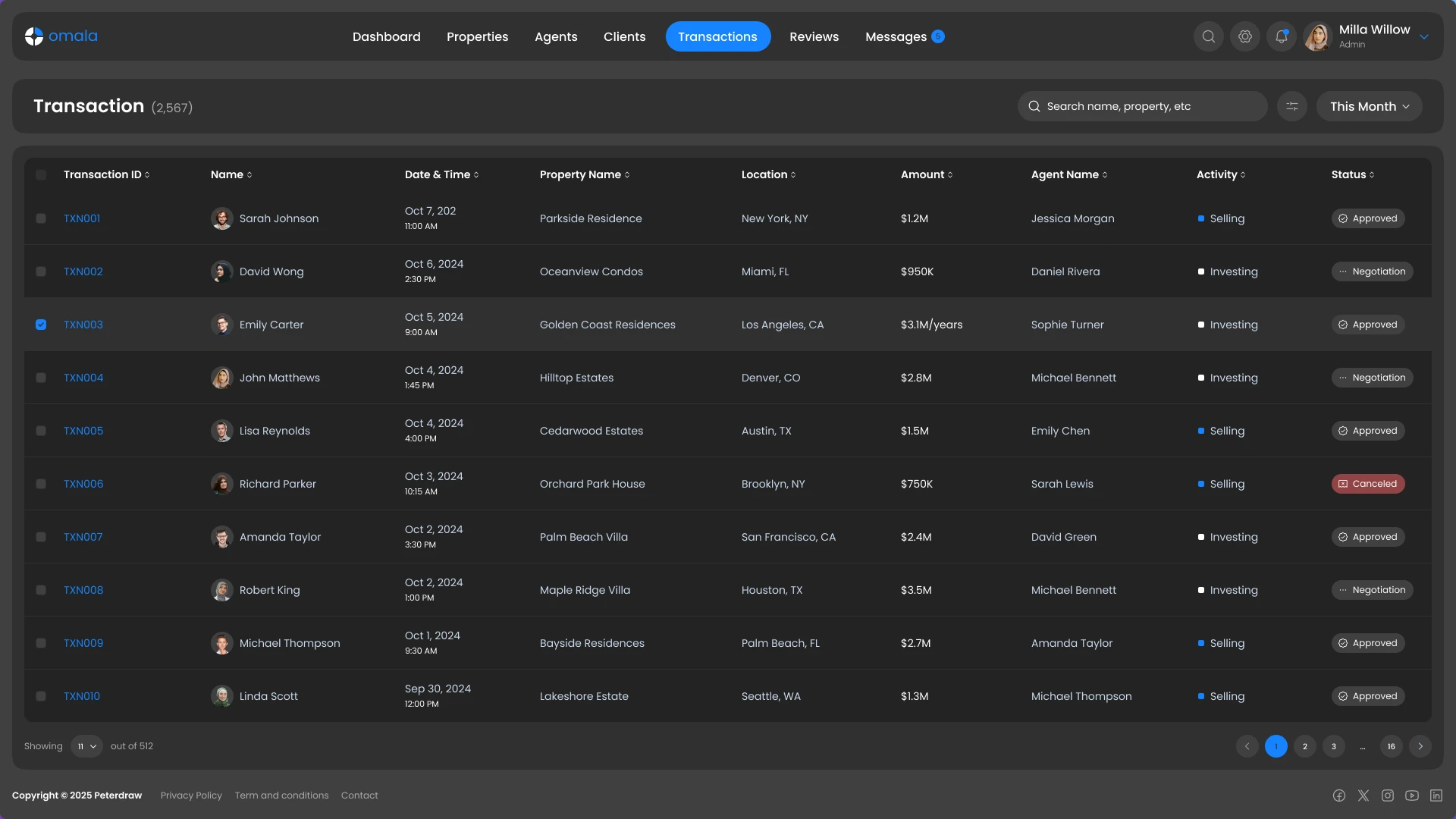
Task: Check the notification bell
Action: pyautogui.click(x=1281, y=36)
